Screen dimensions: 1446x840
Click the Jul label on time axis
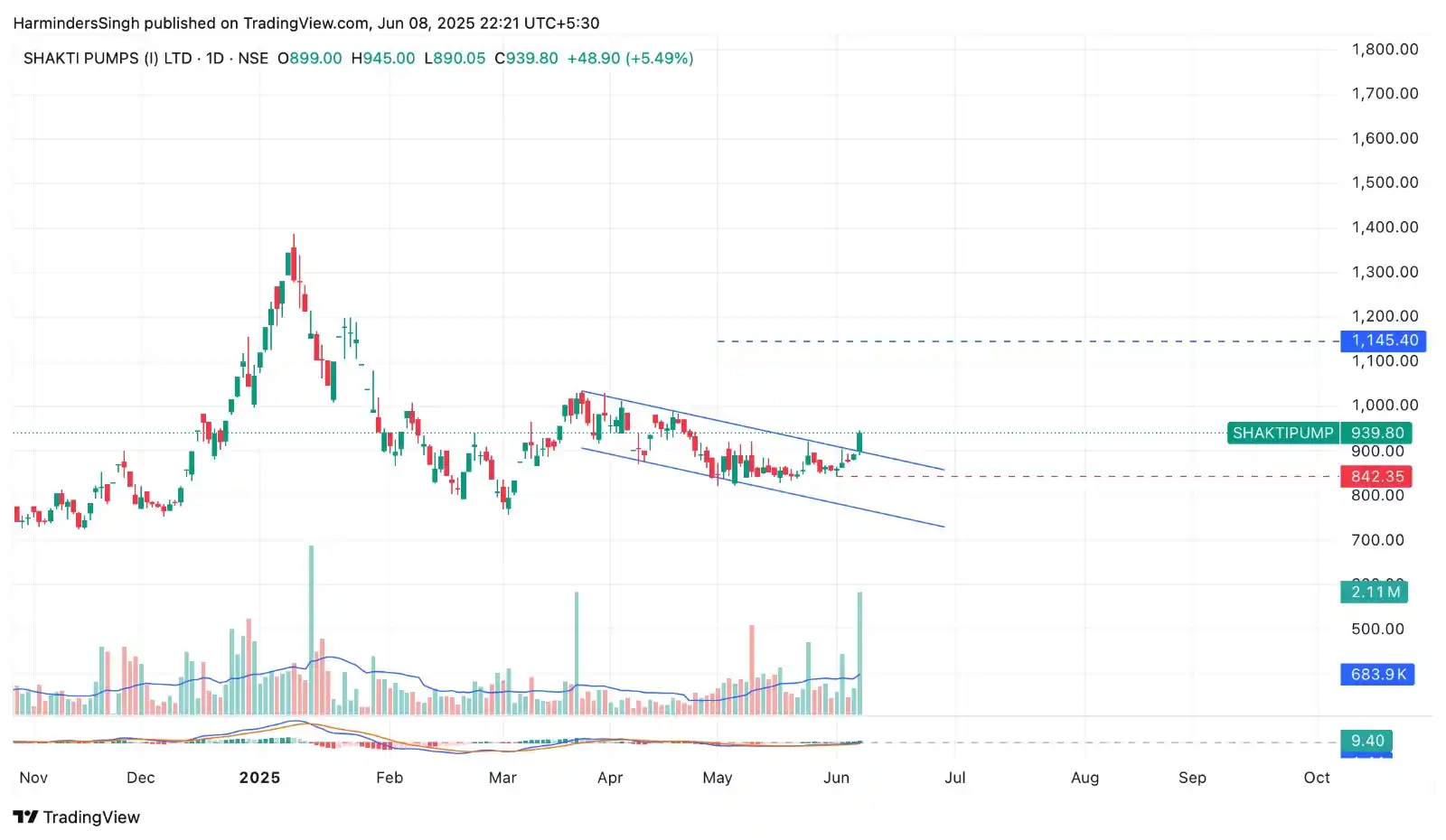point(955,778)
